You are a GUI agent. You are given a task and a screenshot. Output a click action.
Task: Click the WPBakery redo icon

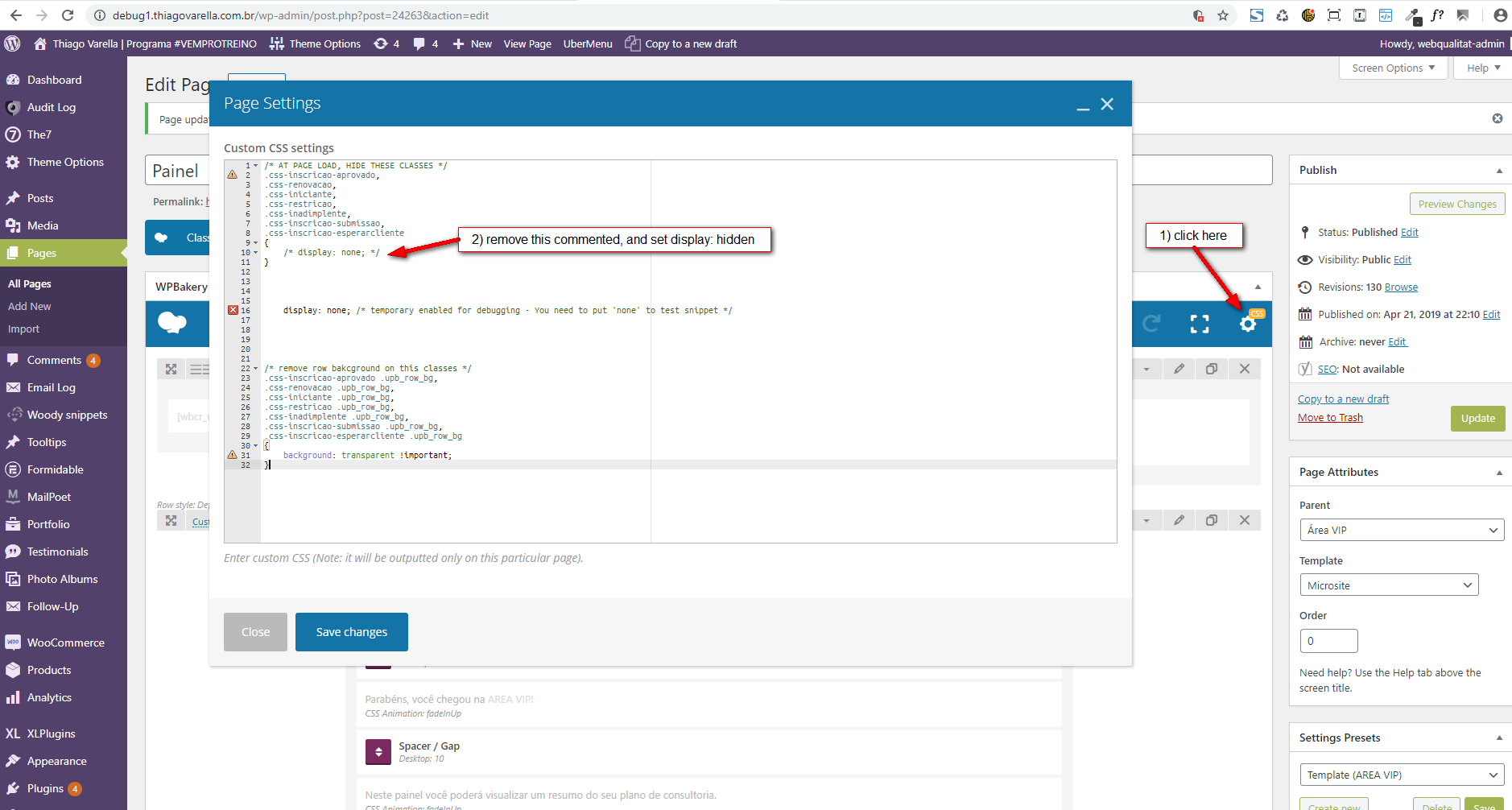[1151, 324]
